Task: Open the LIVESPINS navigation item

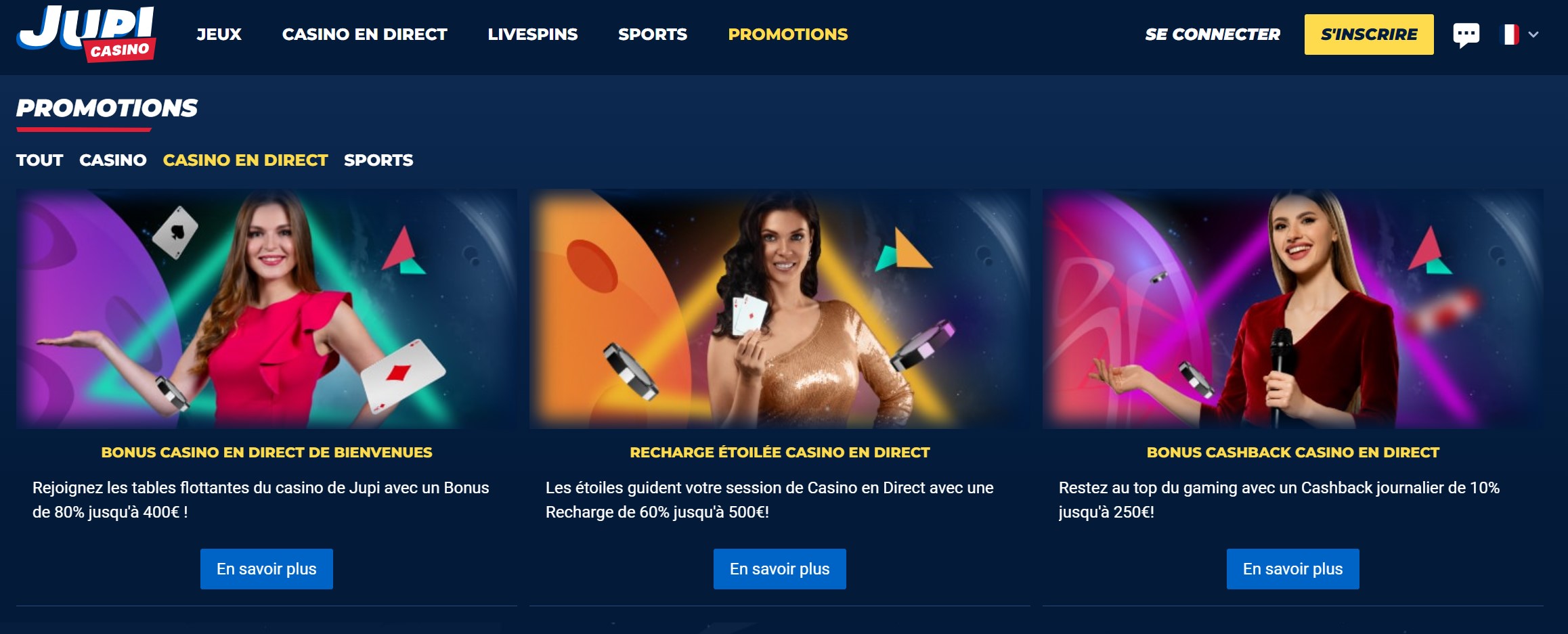Action: click(x=533, y=35)
